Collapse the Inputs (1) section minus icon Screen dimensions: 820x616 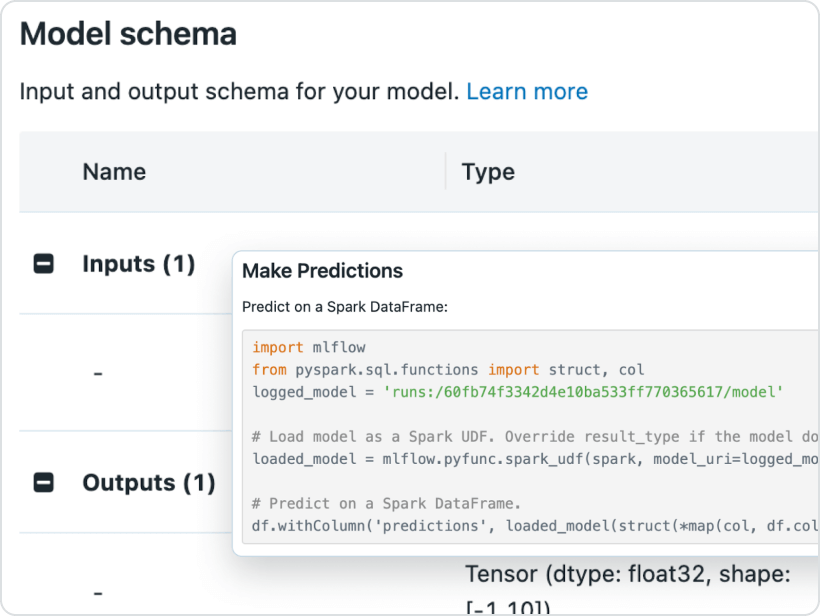[44, 265]
